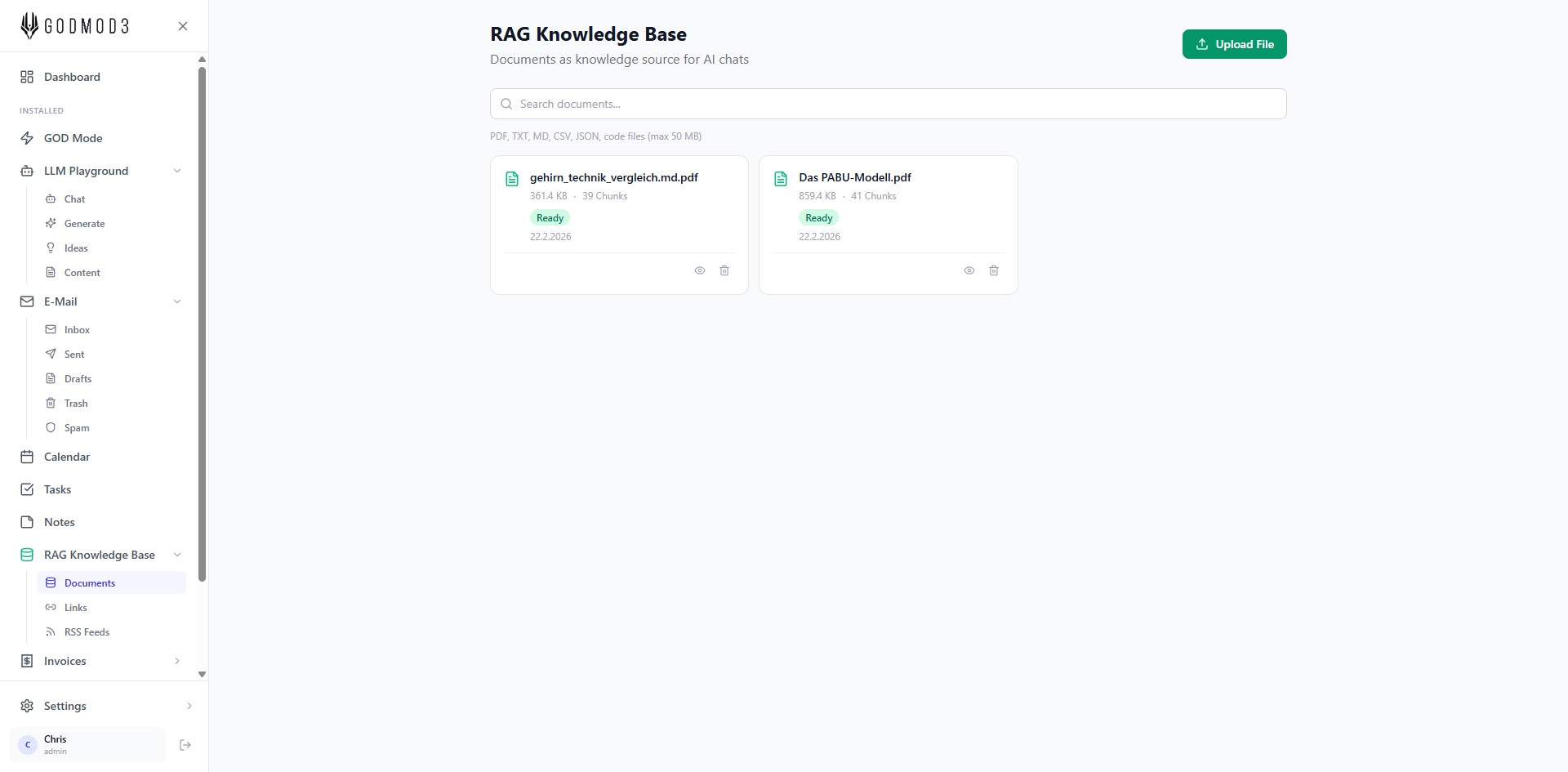Click the logout icon beside Chris
Image resolution: width=1568 pixels, height=772 pixels.
pos(185,745)
